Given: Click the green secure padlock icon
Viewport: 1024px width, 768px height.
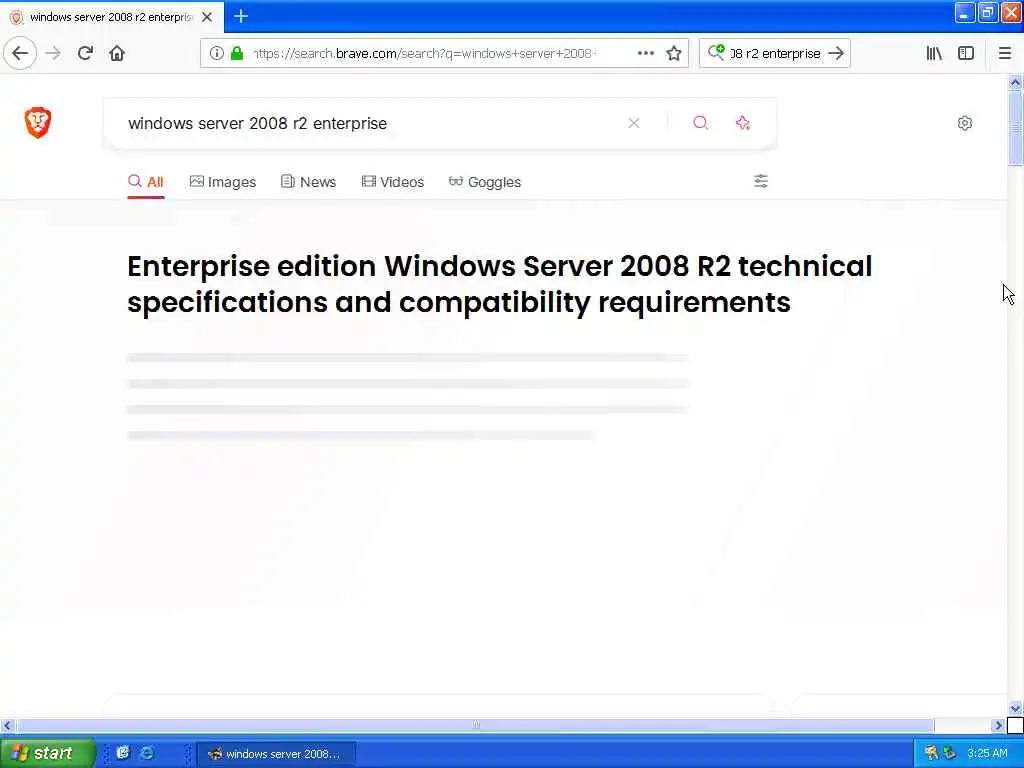Looking at the screenshot, I should [x=237, y=54].
